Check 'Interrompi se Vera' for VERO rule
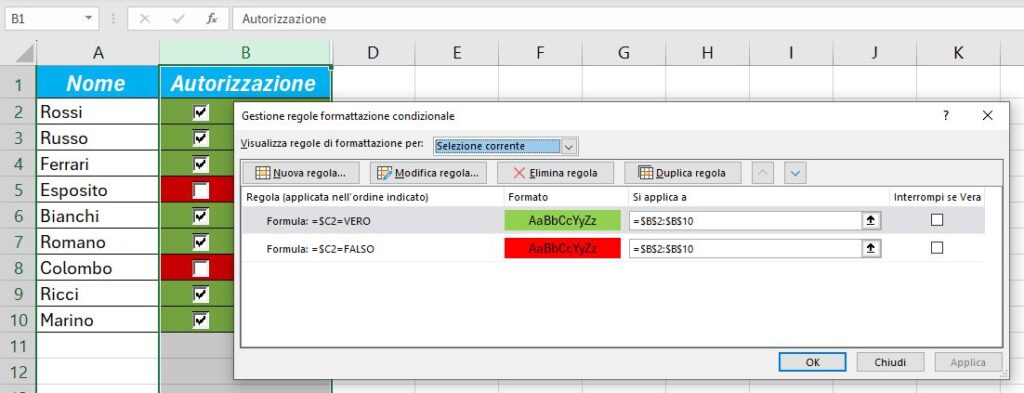 click(937, 221)
